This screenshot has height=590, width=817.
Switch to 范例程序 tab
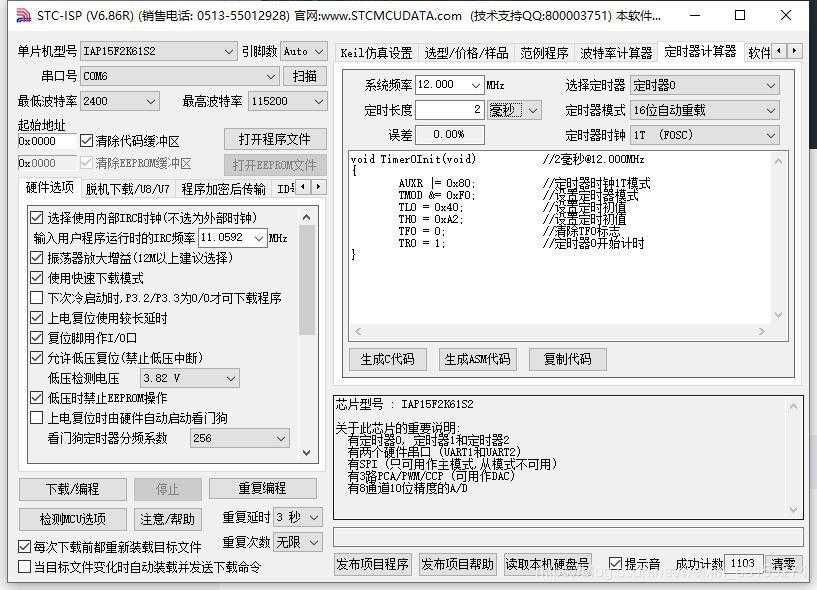(544, 53)
